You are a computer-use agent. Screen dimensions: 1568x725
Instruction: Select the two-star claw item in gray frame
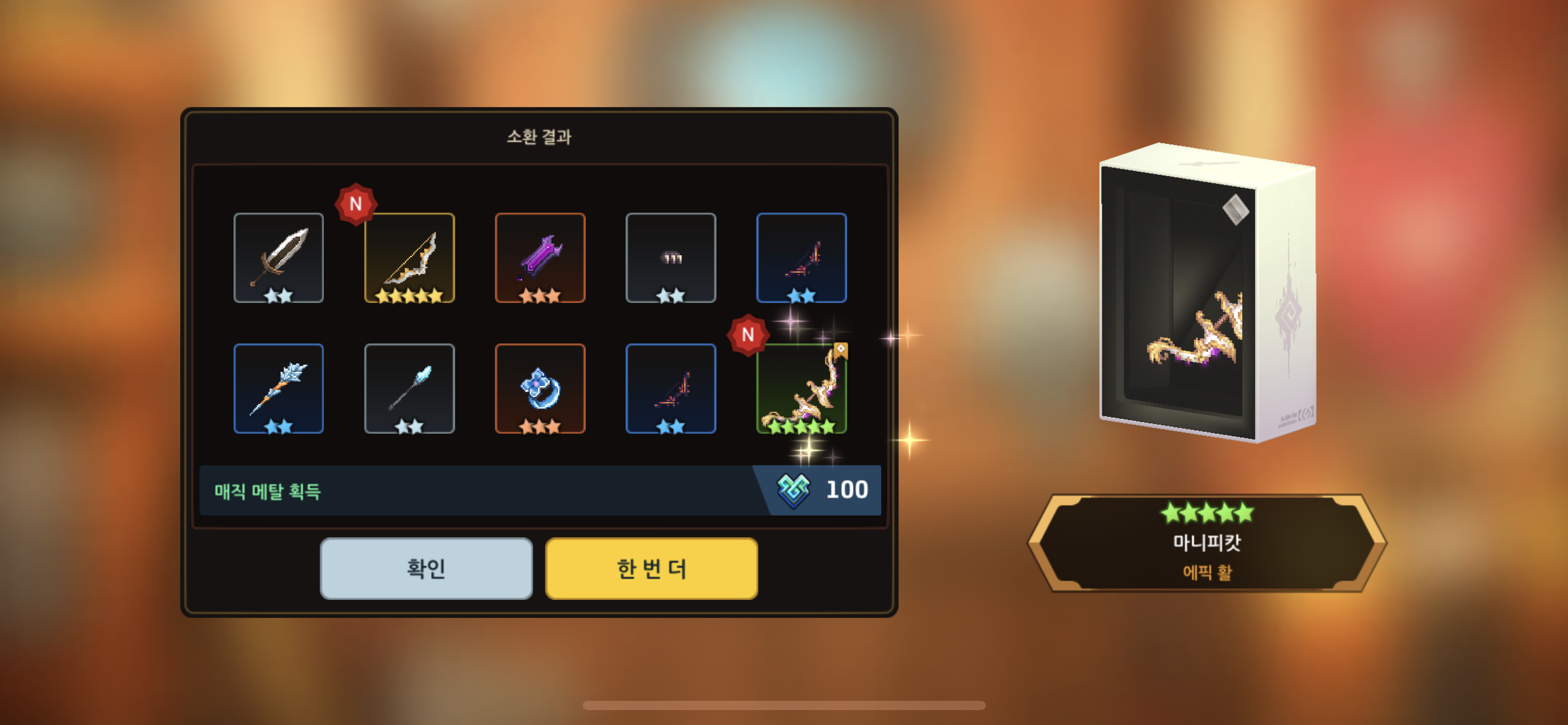tap(671, 258)
